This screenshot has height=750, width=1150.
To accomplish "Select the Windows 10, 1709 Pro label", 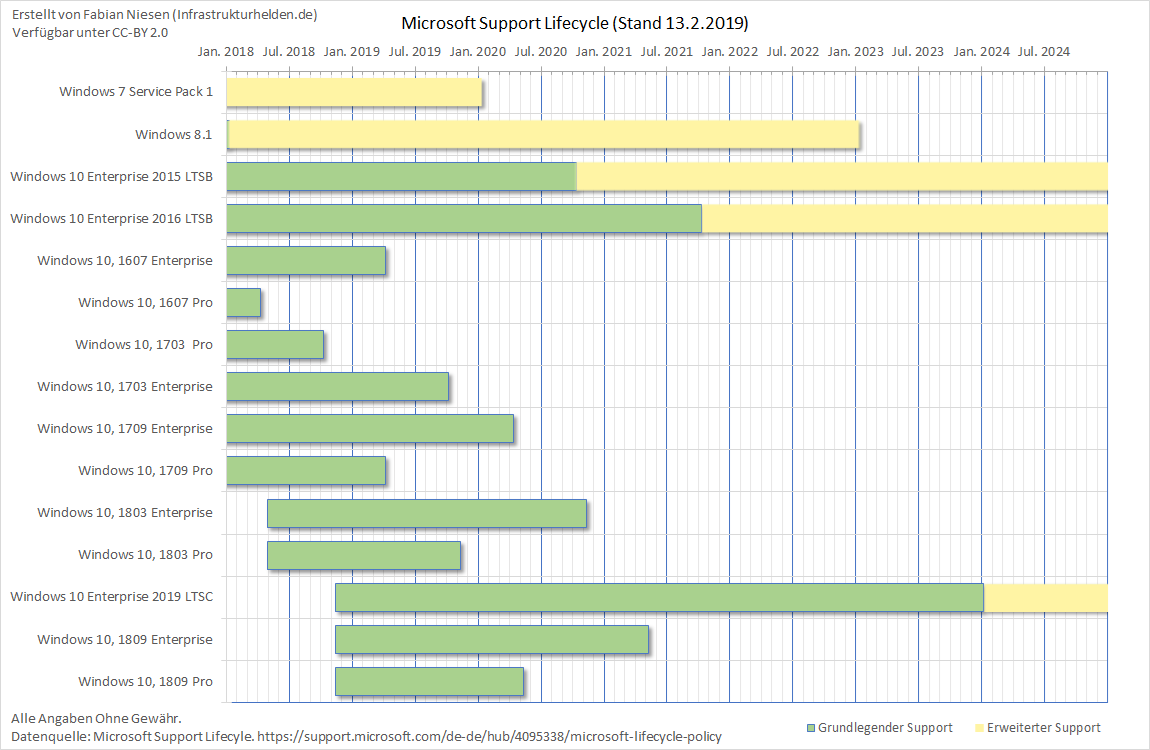I will click(145, 471).
